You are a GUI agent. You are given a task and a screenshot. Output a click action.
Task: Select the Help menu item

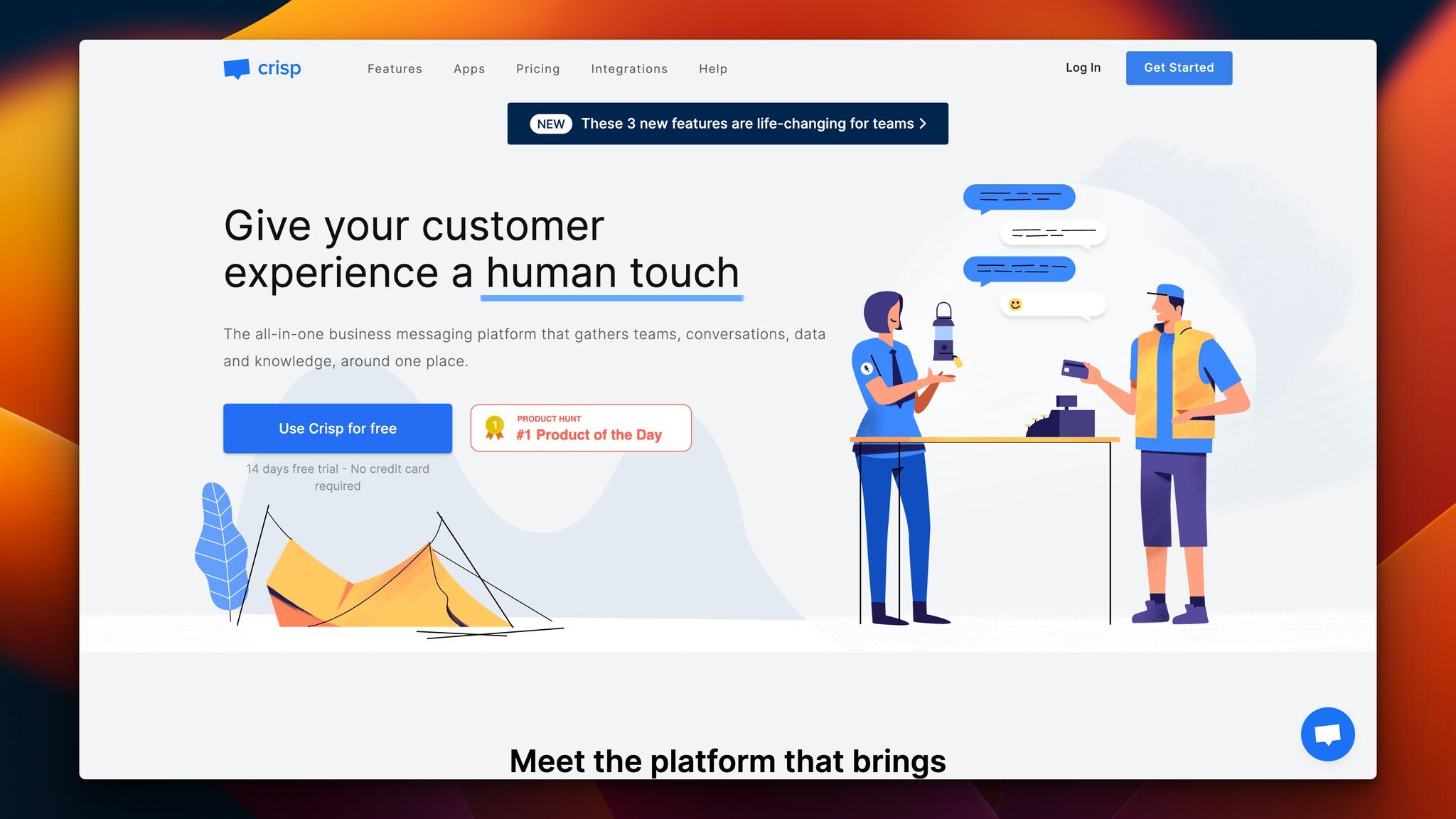pos(713,68)
